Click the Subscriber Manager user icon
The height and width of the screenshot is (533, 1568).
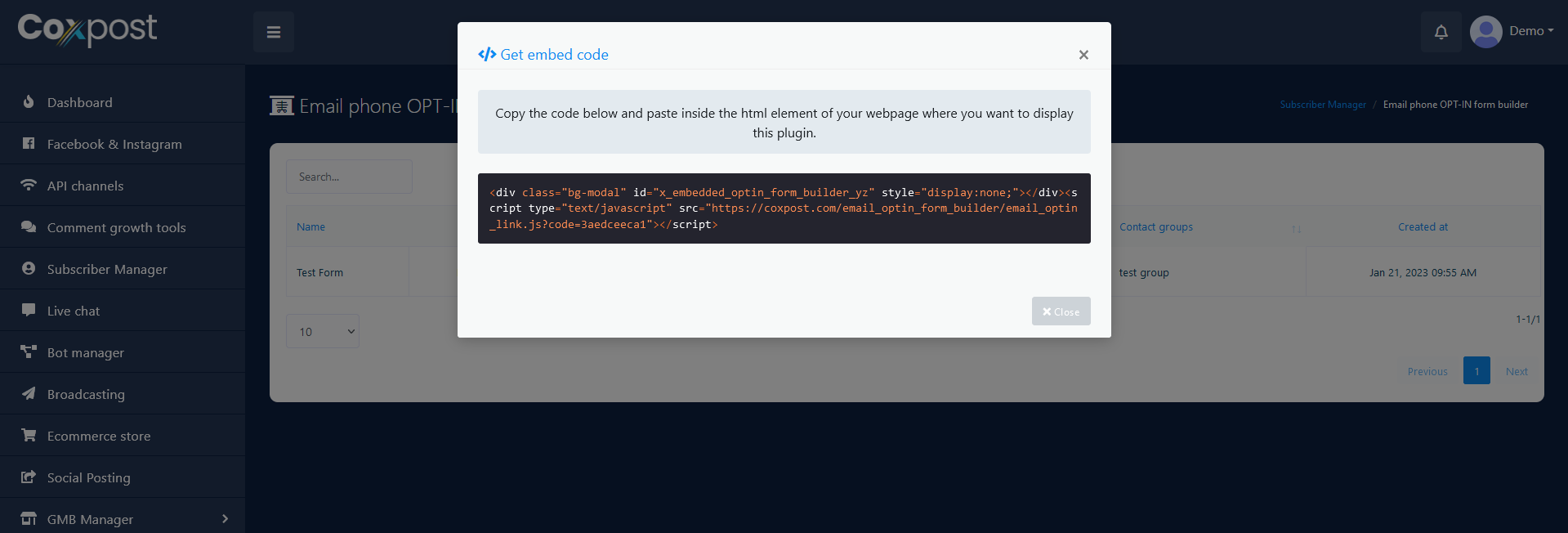(29, 269)
